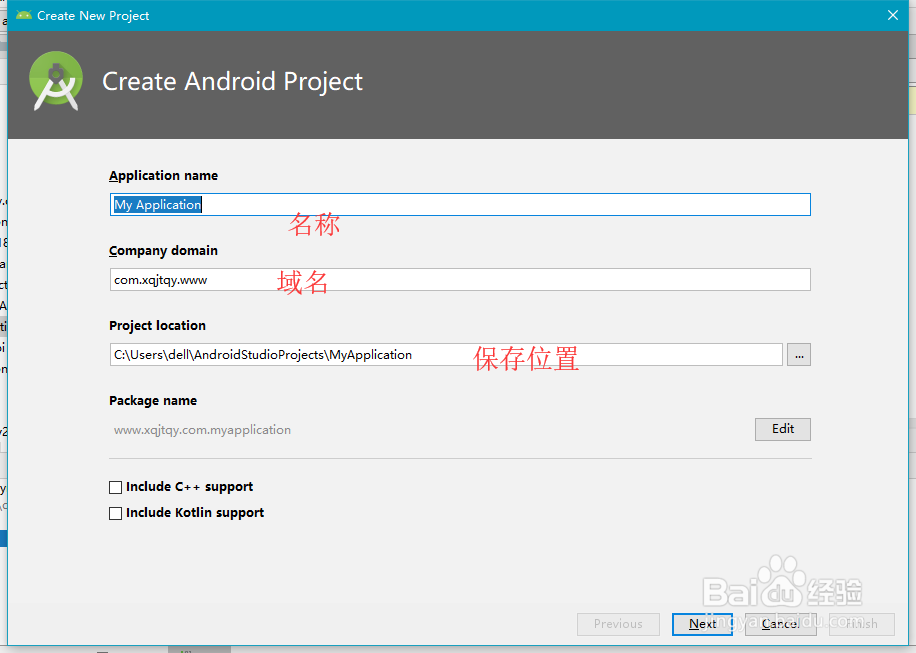
Task: Click the Package name label
Action: pyautogui.click(x=153, y=400)
